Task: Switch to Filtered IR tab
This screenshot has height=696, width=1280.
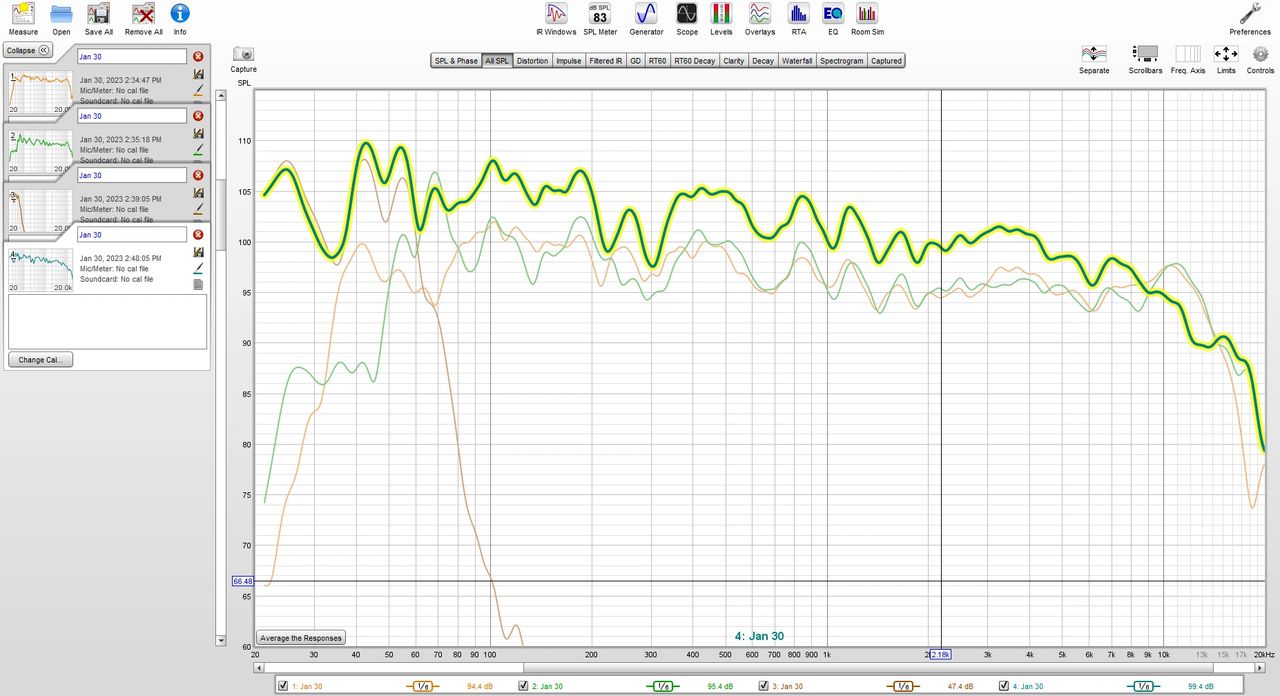Action: tap(606, 61)
